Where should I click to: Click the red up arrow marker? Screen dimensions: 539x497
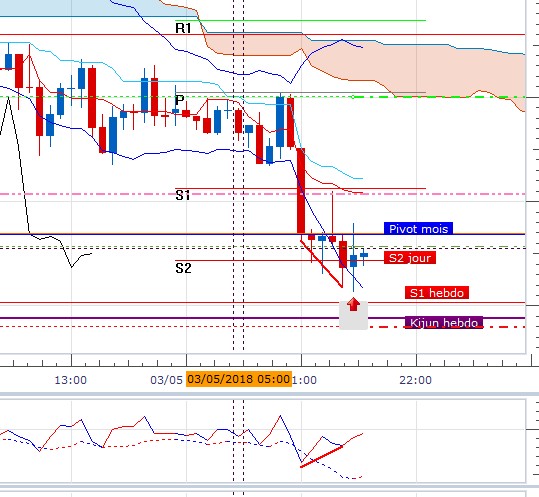pos(353,305)
